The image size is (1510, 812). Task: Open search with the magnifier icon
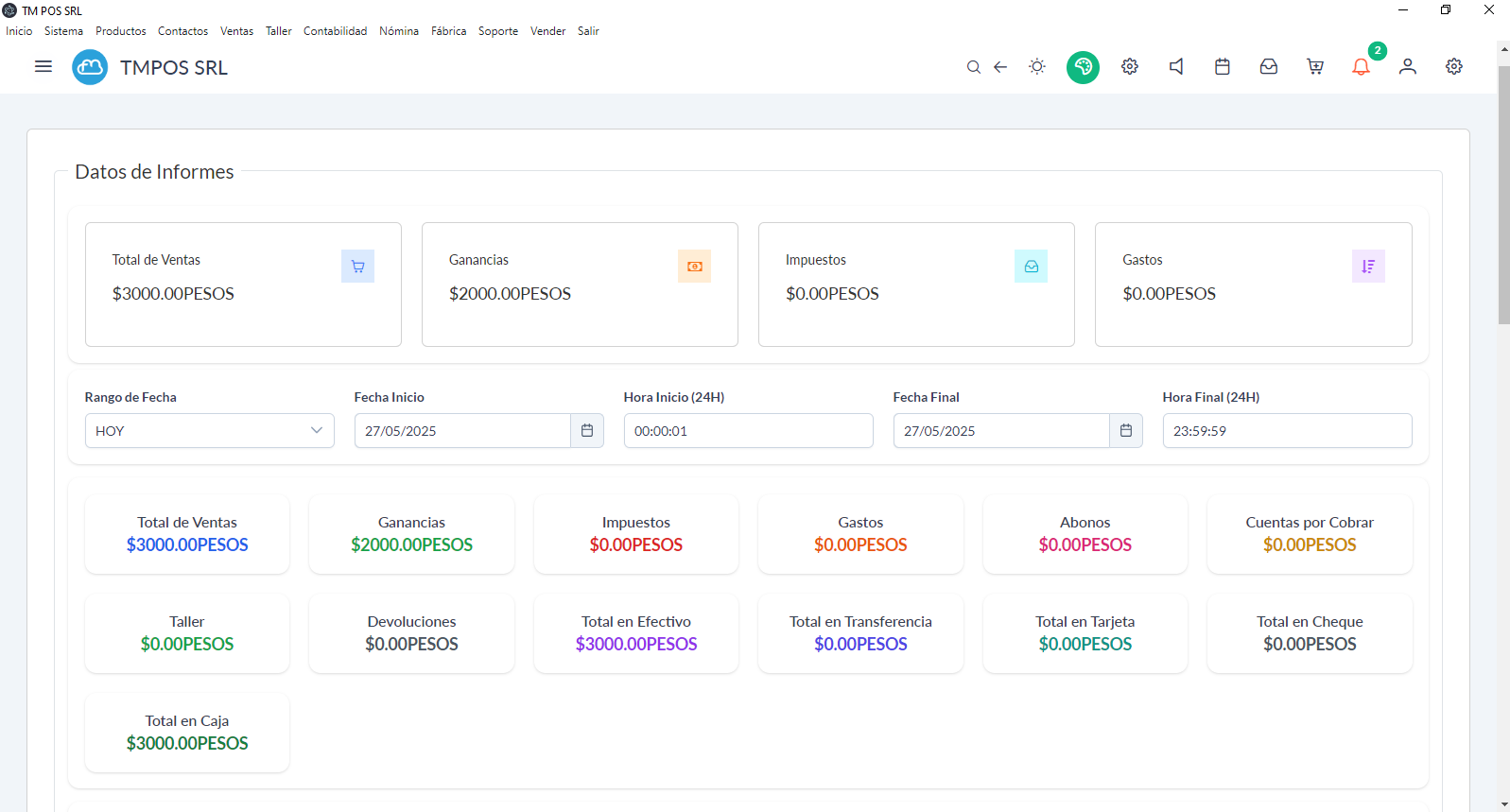[x=973, y=67]
